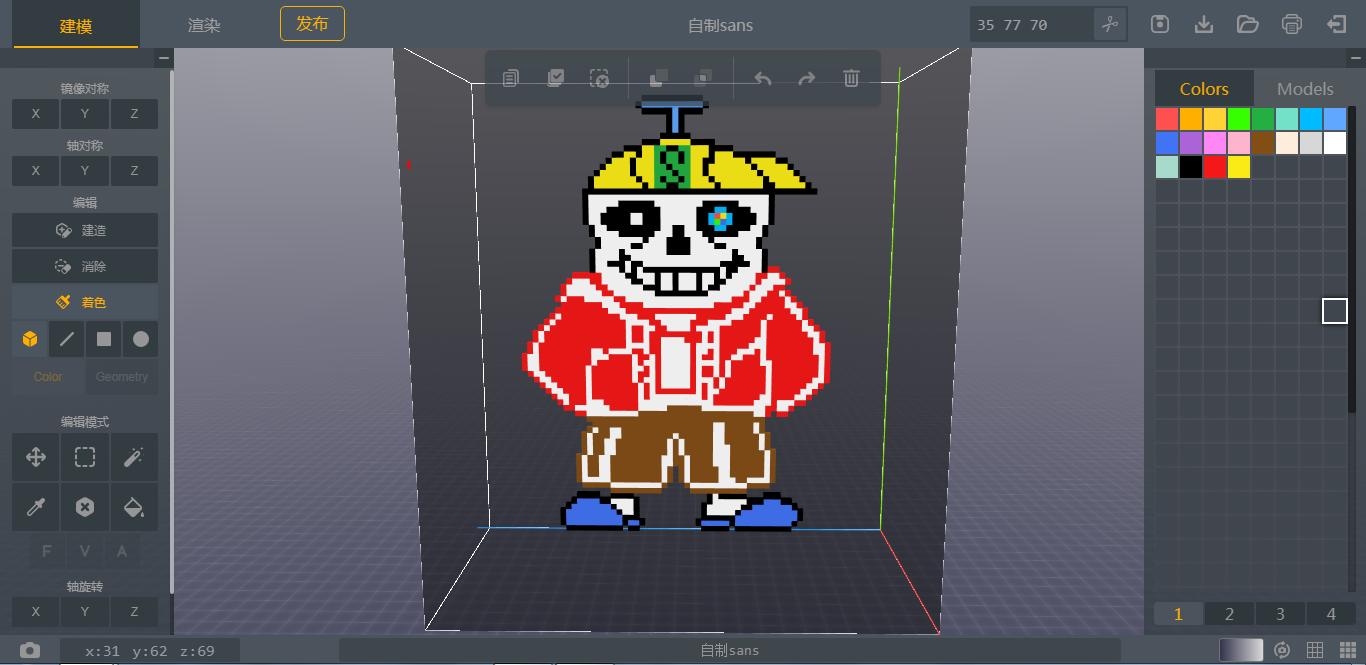Screen dimensions: 1366x665
Task: Pick the brown color swatch
Action: (x=1263, y=143)
